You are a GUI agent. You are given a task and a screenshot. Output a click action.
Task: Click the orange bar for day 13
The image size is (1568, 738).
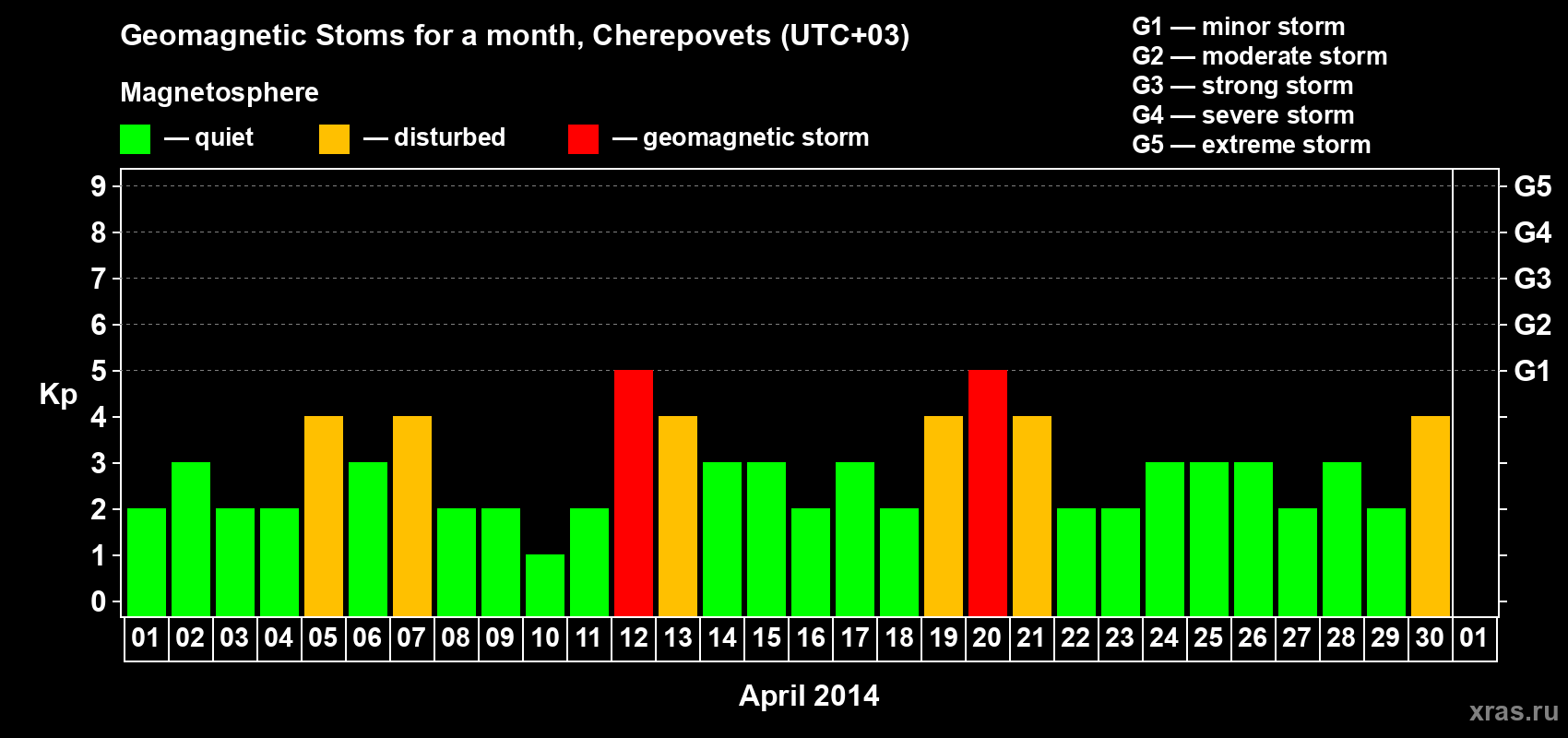coord(678,517)
